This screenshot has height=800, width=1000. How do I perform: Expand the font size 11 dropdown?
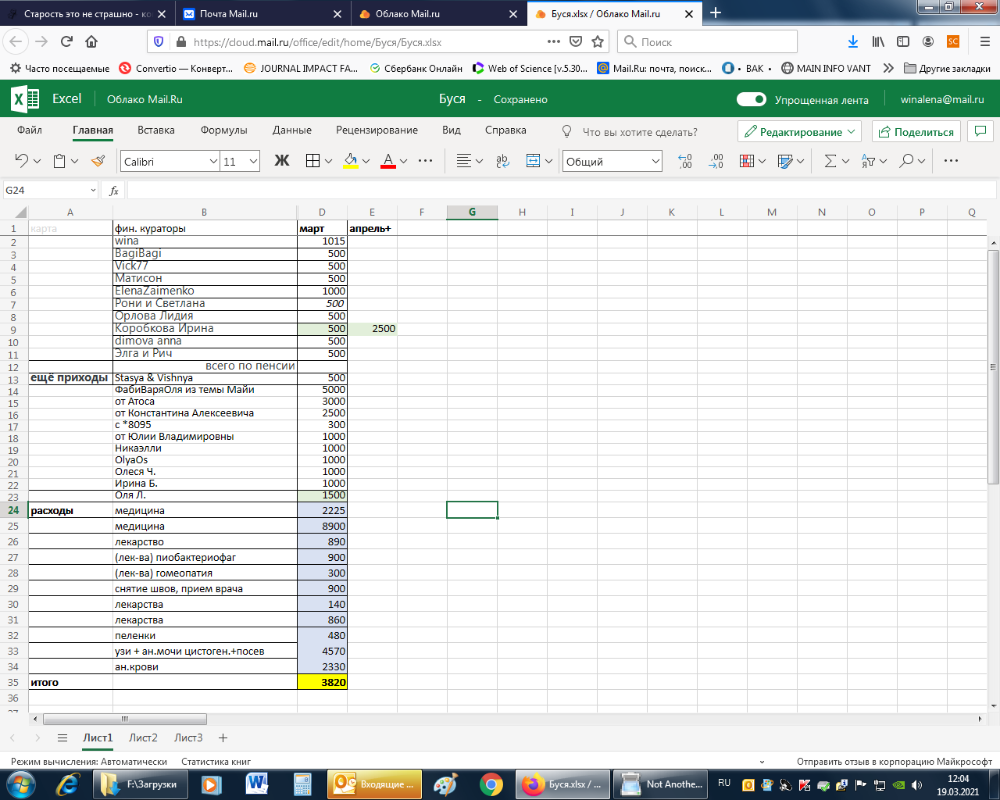[240, 161]
